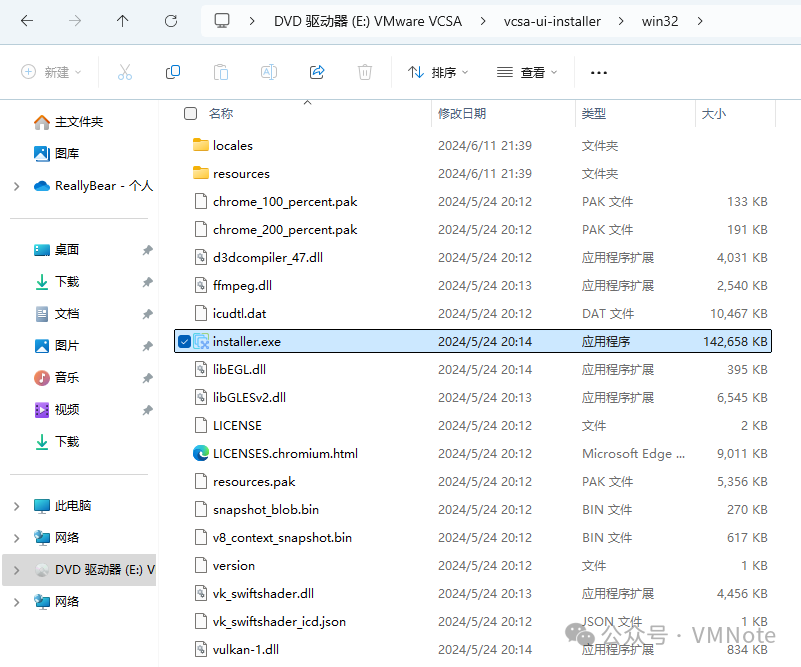Select d3dcompiler_47.dll file
The height and width of the screenshot is (667, 801).
(268, 257)
